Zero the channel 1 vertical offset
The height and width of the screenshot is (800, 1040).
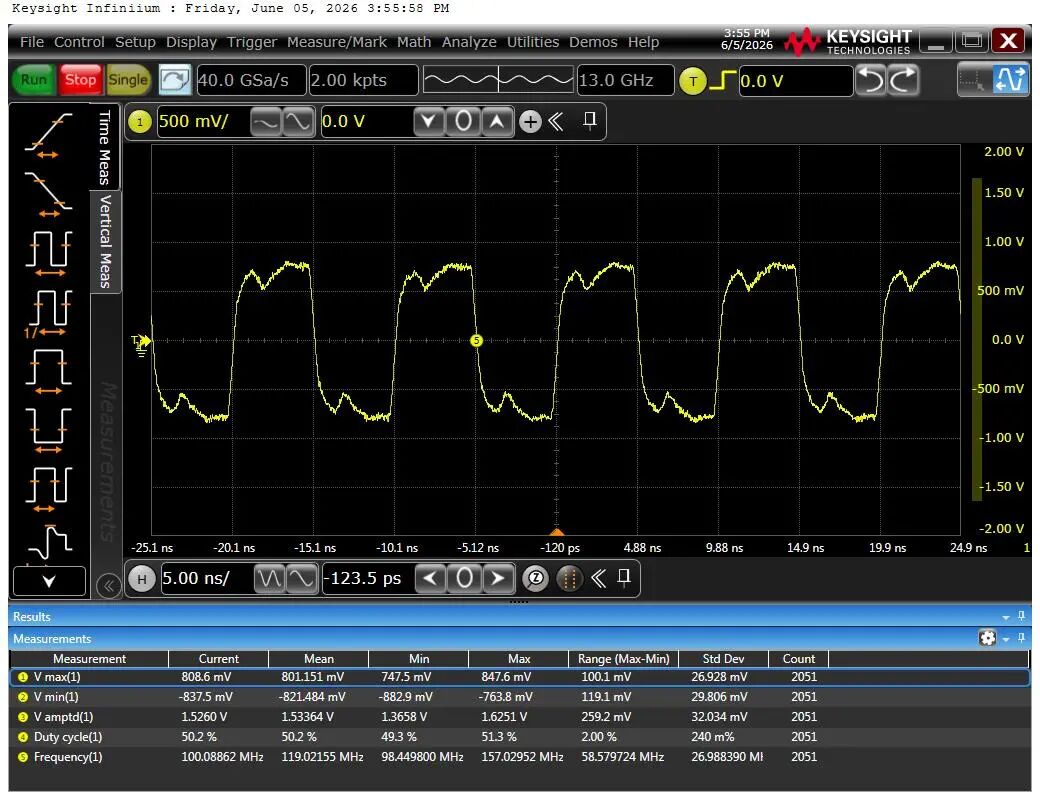click(x=464, y=121)
